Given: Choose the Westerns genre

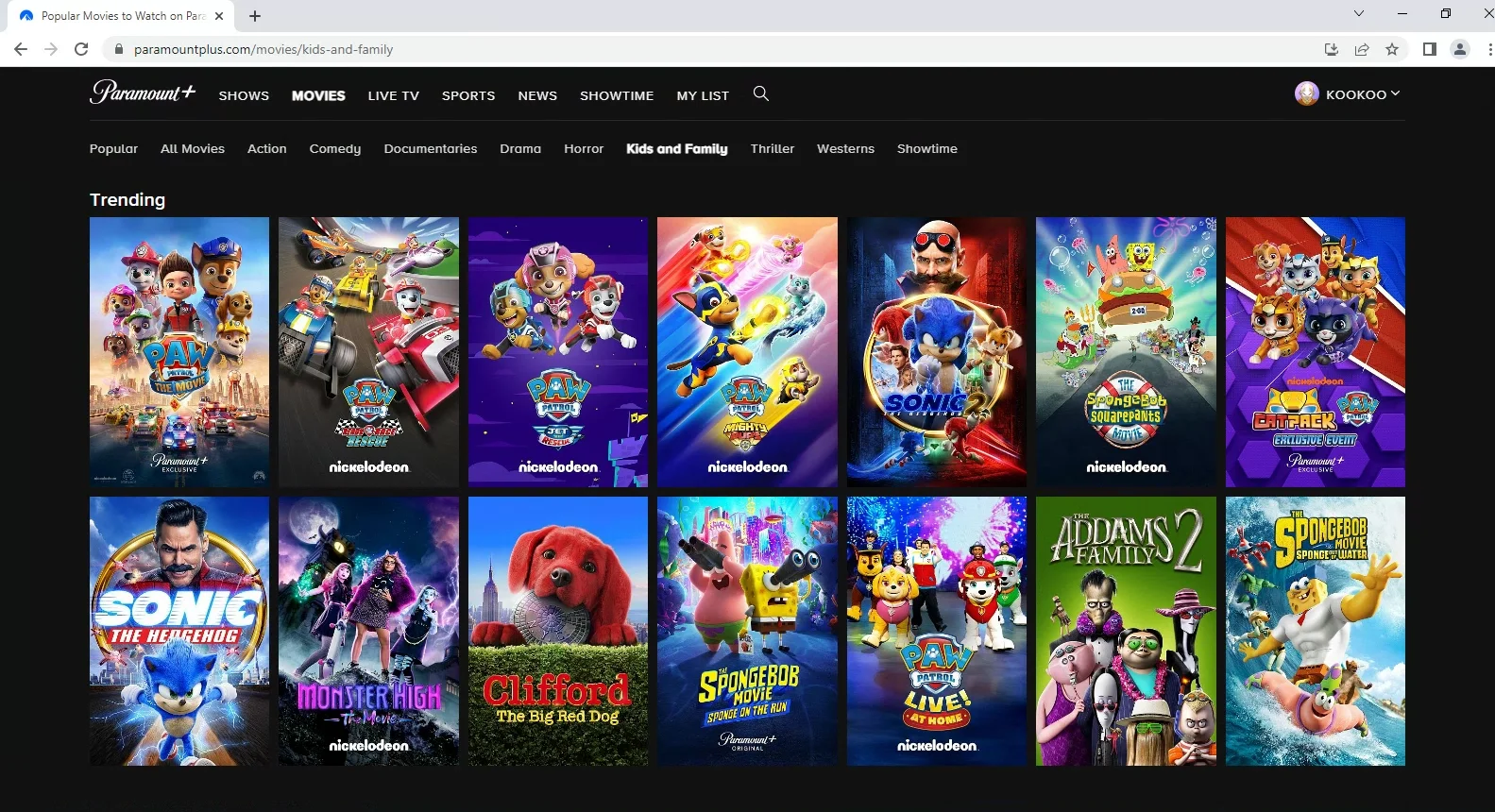Looking at the screenshot, I should [x=845, y=149].
